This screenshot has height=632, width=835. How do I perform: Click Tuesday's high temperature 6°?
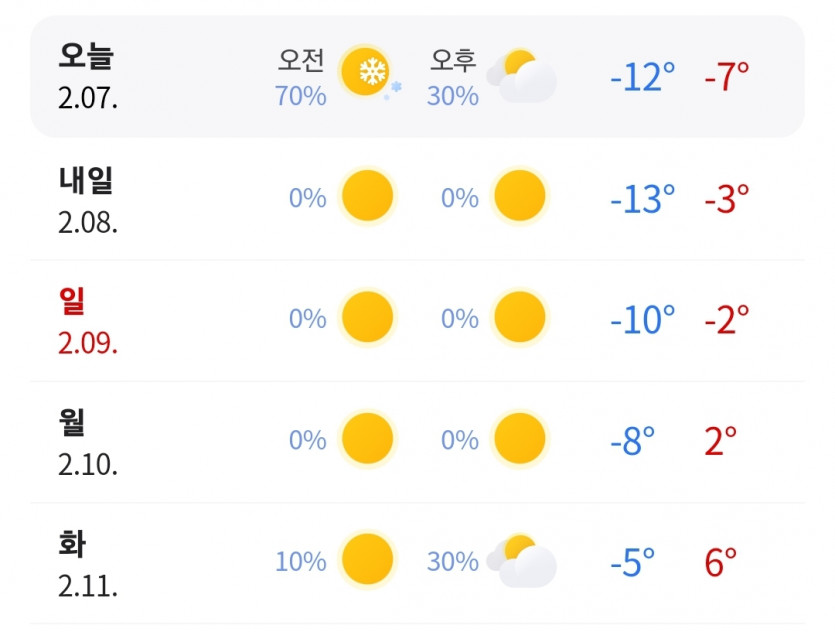click(721, 563)
